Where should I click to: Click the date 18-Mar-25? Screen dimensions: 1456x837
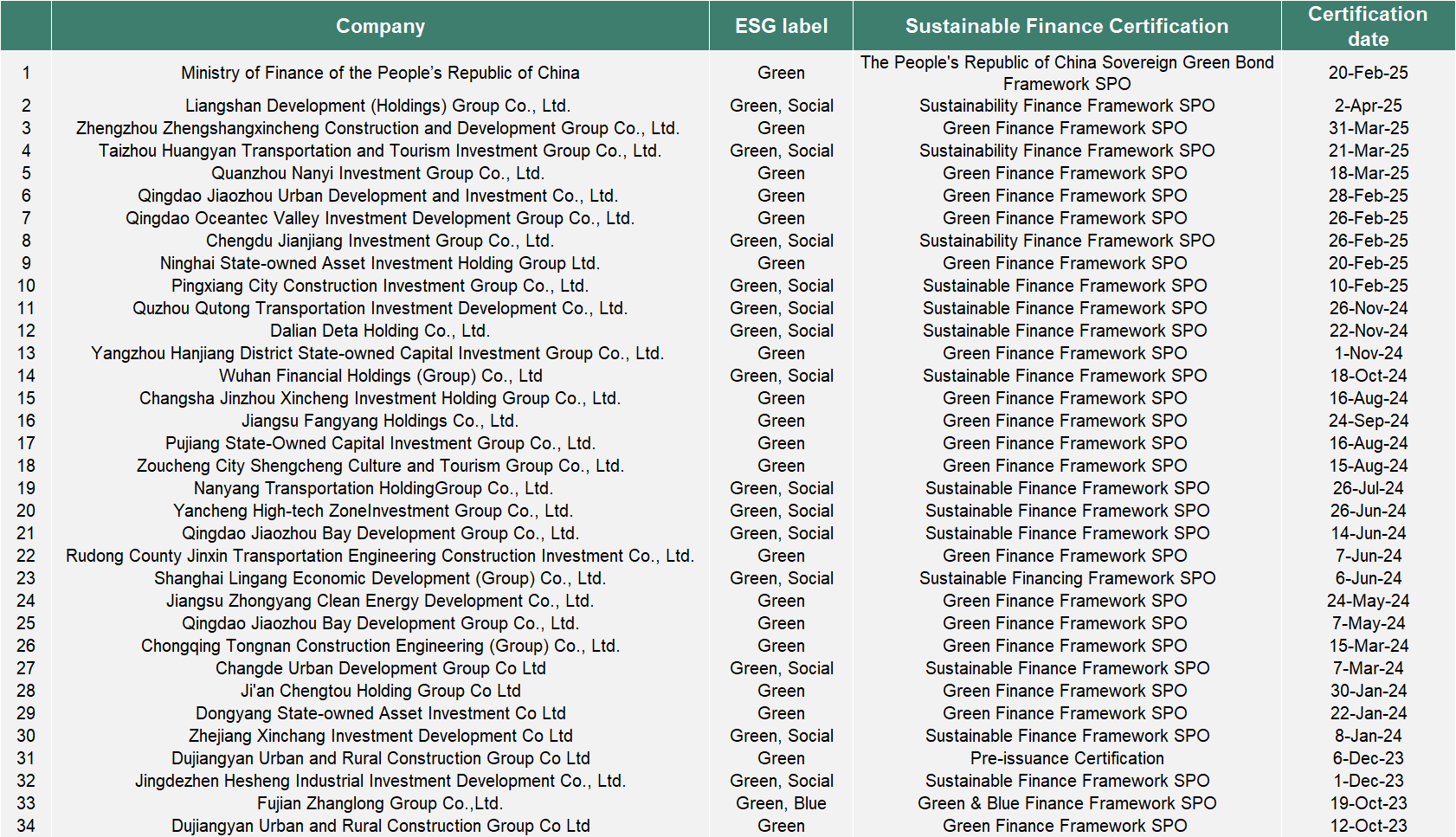tap(1368, 173)
